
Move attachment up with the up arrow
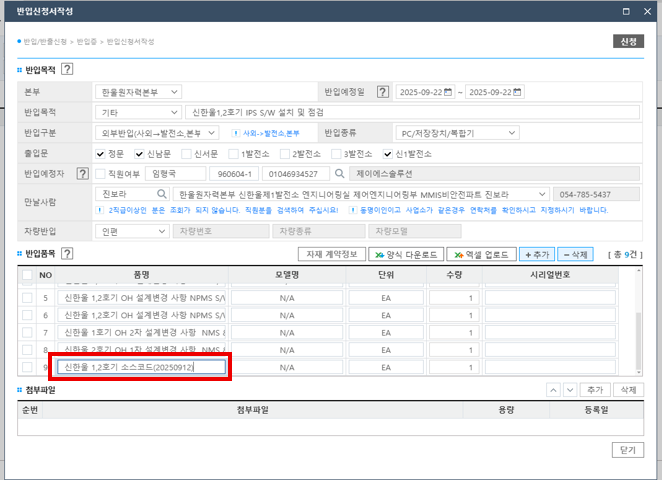pos(555,390)
